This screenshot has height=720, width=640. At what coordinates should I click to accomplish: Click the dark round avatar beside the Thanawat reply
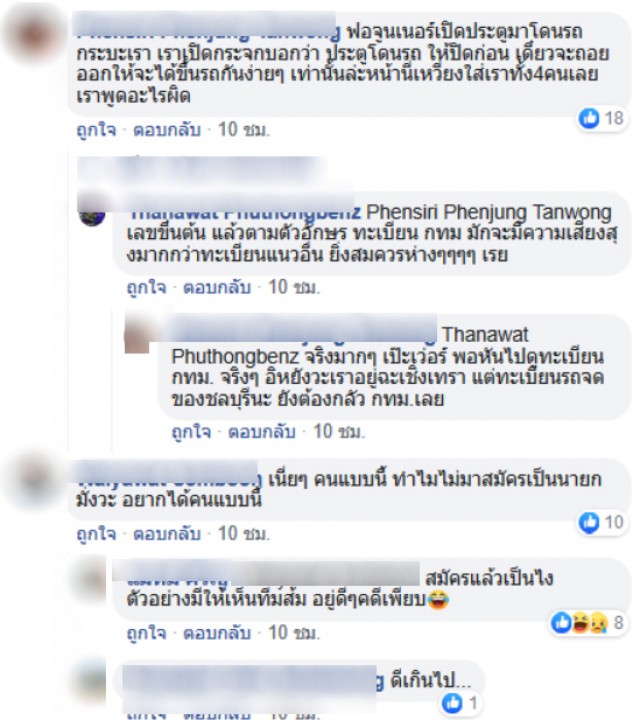tap(92, 214)
